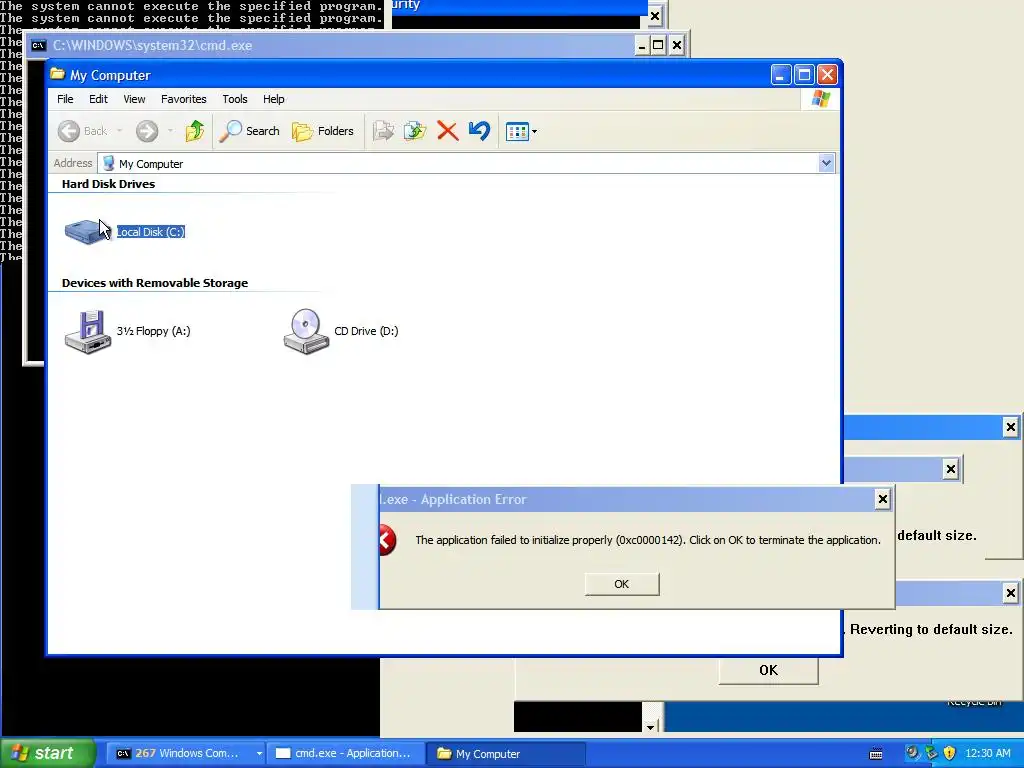Click the first system tray icon beside the keyboard

click(x=912, y=753)
